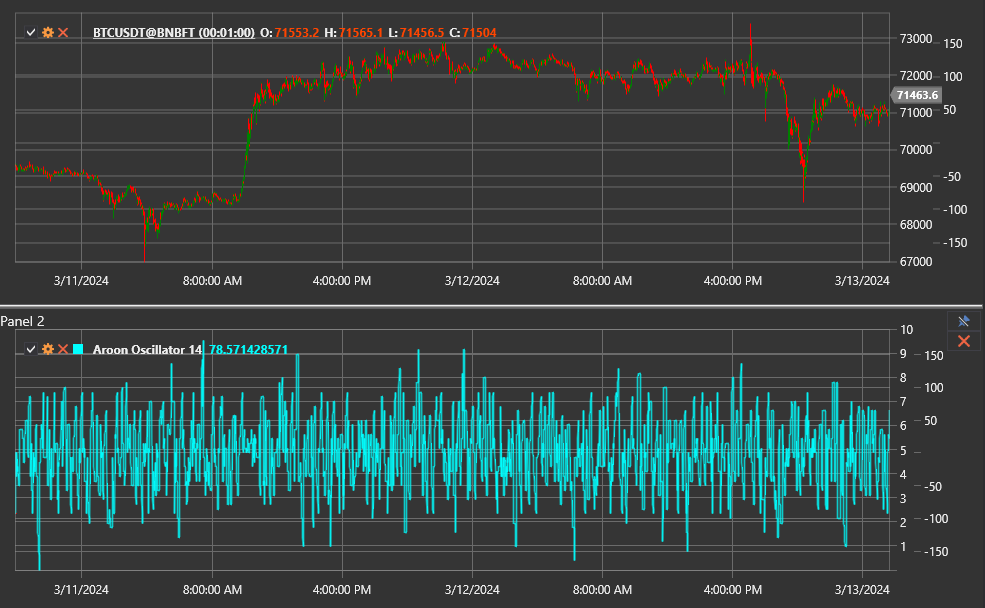Click the red X next to BTCUSDT@BNBFT
The image size is (985, 608).
[62, 31]
